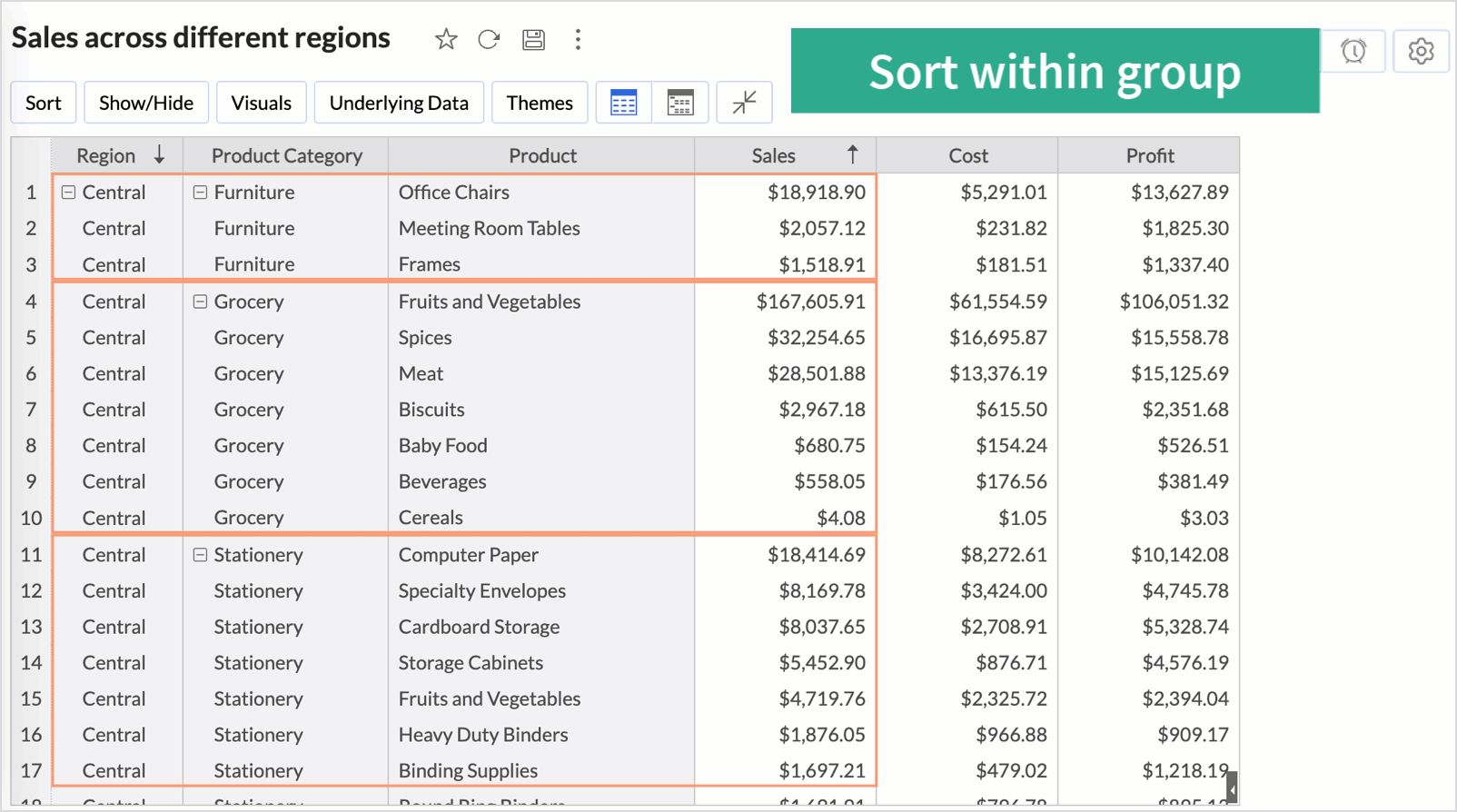Switch to the blue grid table layout icon
The height and width of the screenshot is (812, 1457).
pos(623,103)
